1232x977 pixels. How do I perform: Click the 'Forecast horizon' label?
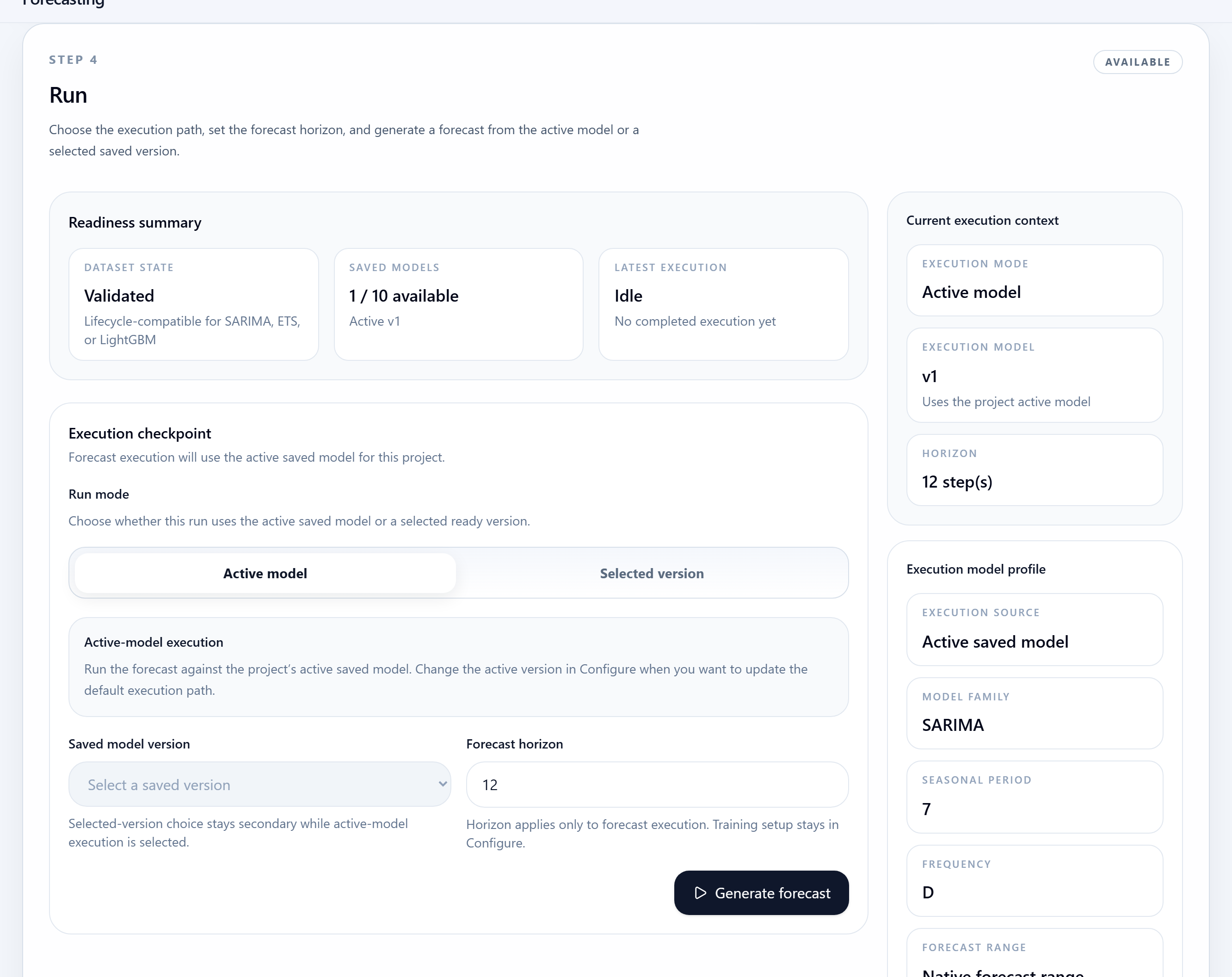click(x=514, y=744)
